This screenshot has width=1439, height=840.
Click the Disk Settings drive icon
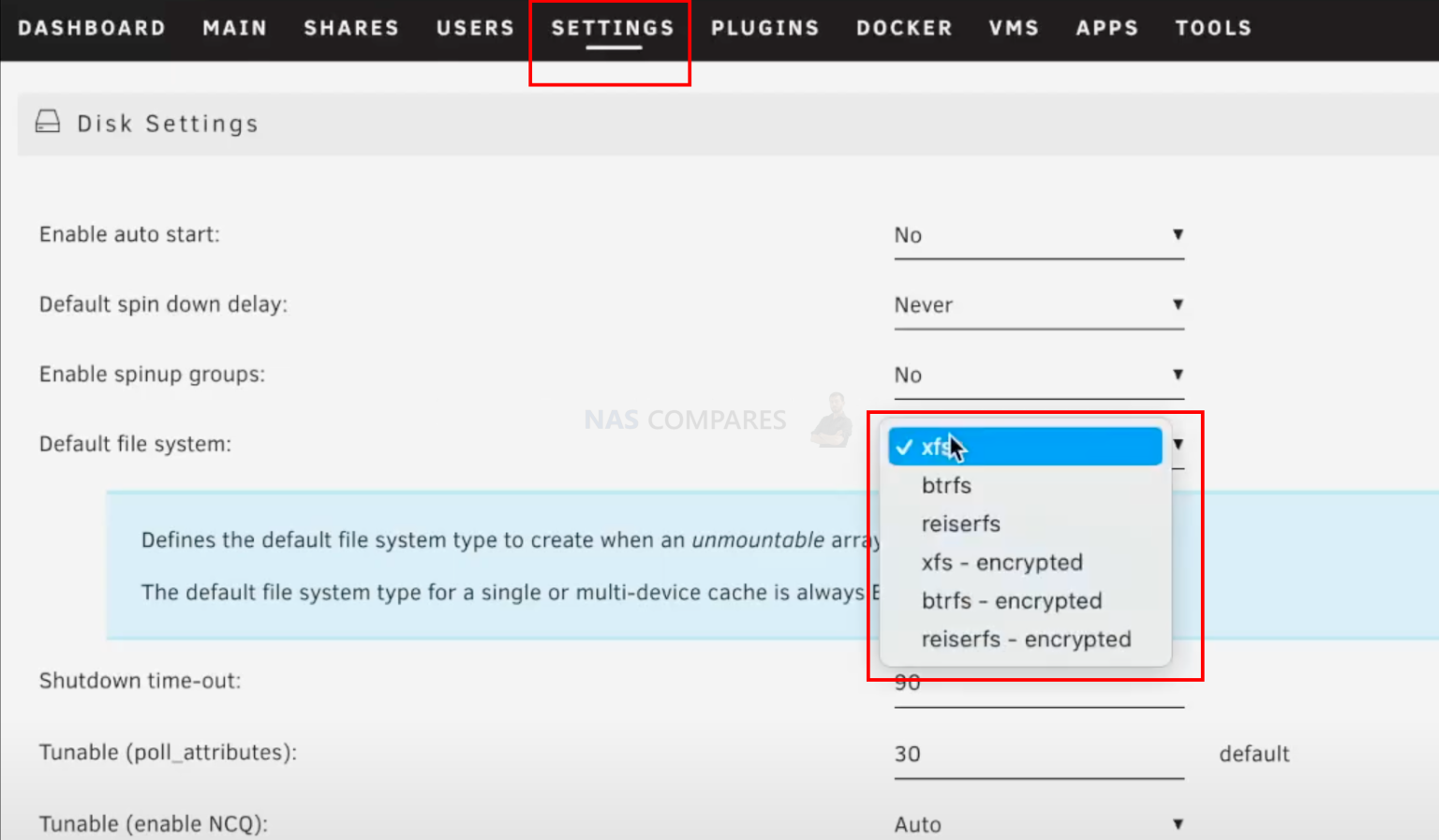(47, 121)
